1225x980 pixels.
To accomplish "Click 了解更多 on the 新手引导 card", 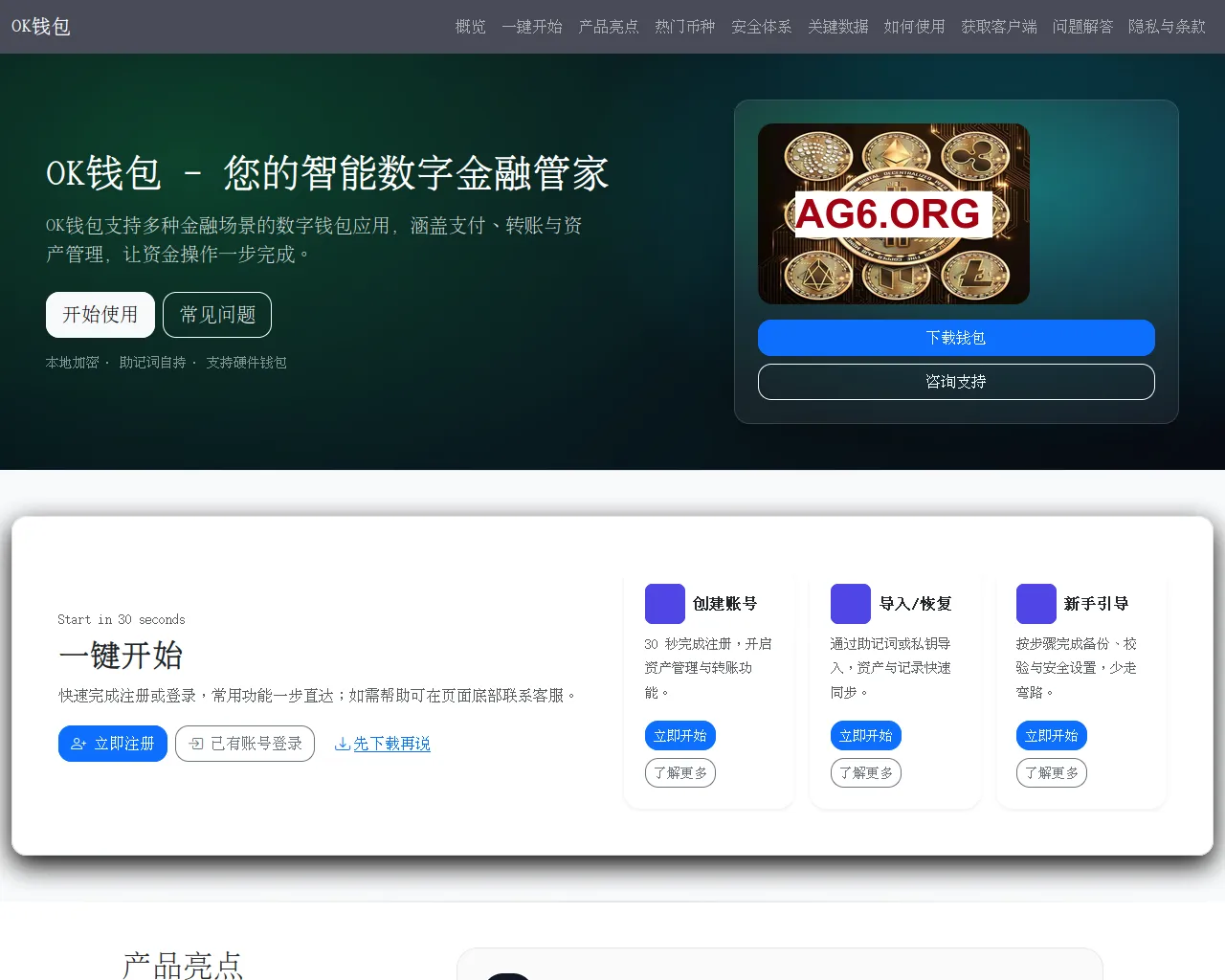I will 1052,773.
